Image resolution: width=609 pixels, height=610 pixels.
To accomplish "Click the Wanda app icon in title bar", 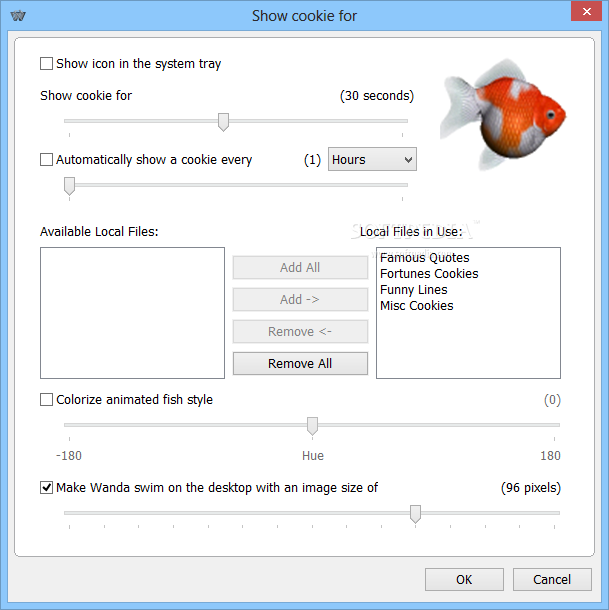I will coord(18,16).
